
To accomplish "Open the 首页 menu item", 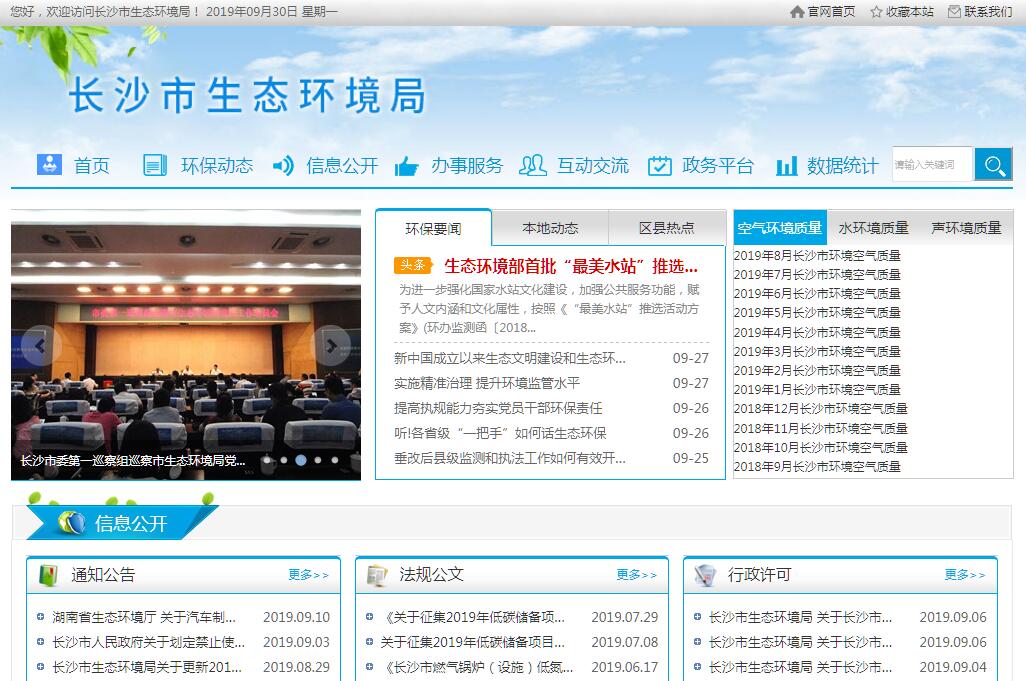I will pos(92,166).
